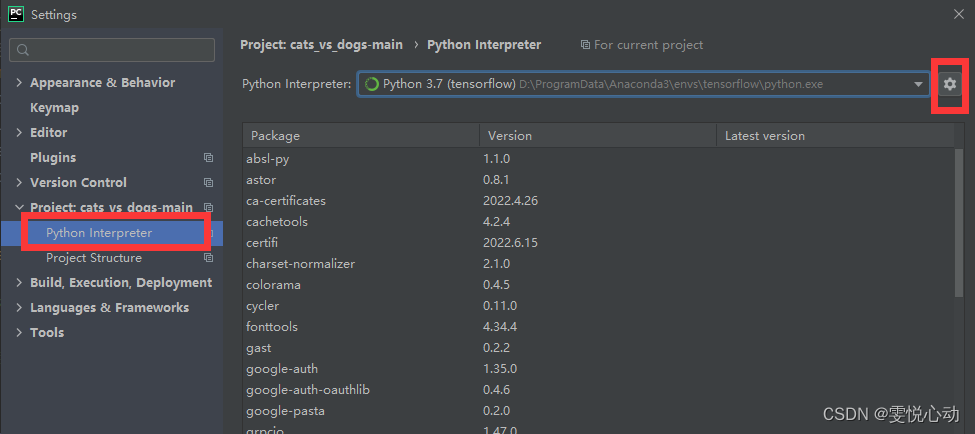This screenshot has width=975, height=434.
Task: Select the certifi package row
Action: pyautogui.click(x=598, y=242)
